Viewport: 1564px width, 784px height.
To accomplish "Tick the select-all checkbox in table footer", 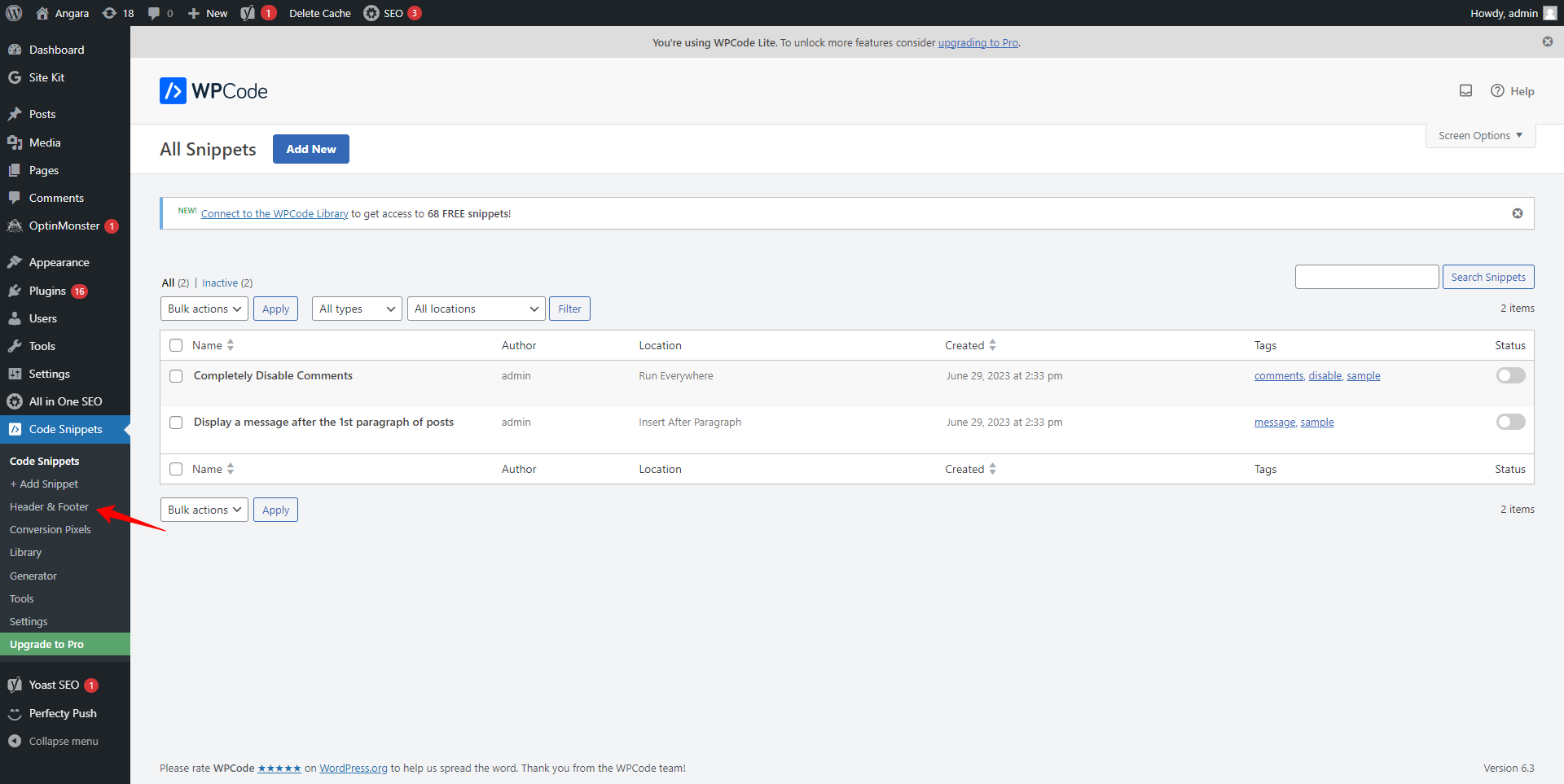I will click(176, 469).
